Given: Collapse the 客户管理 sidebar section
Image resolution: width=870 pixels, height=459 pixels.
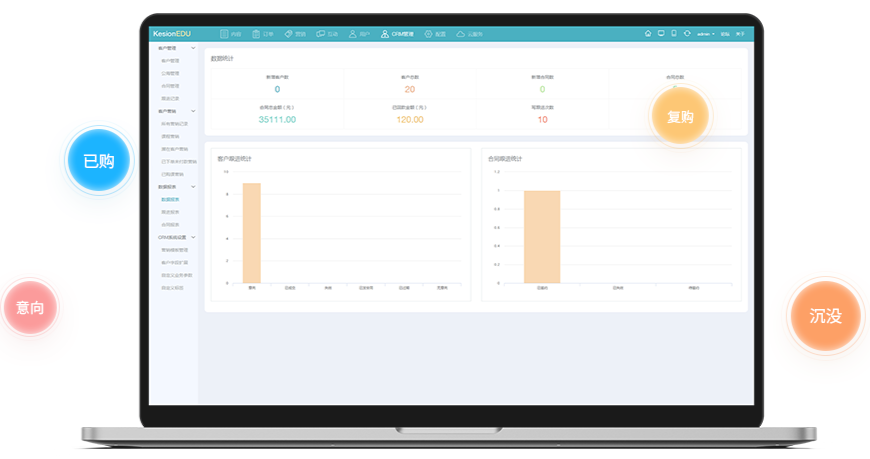Looking at the screenshot, I should 193,48.
